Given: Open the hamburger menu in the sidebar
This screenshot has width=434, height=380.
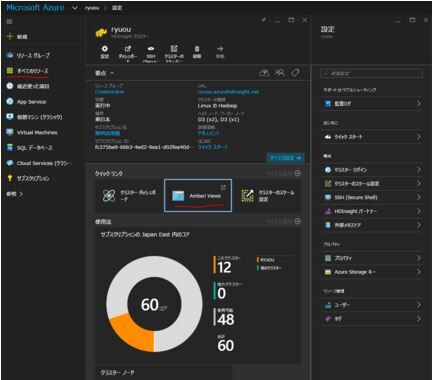Looking at the screenshot, I should tap(9, 22).
